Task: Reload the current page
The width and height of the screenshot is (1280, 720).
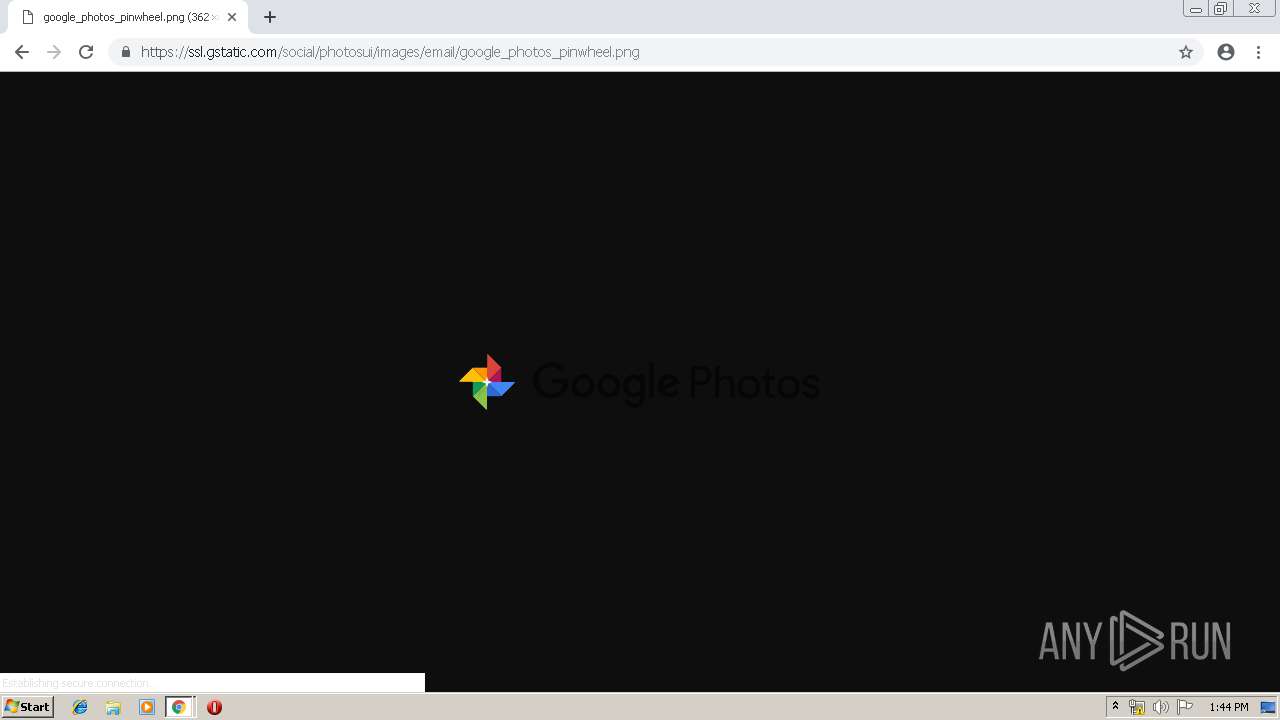Action: pos(86,52)
